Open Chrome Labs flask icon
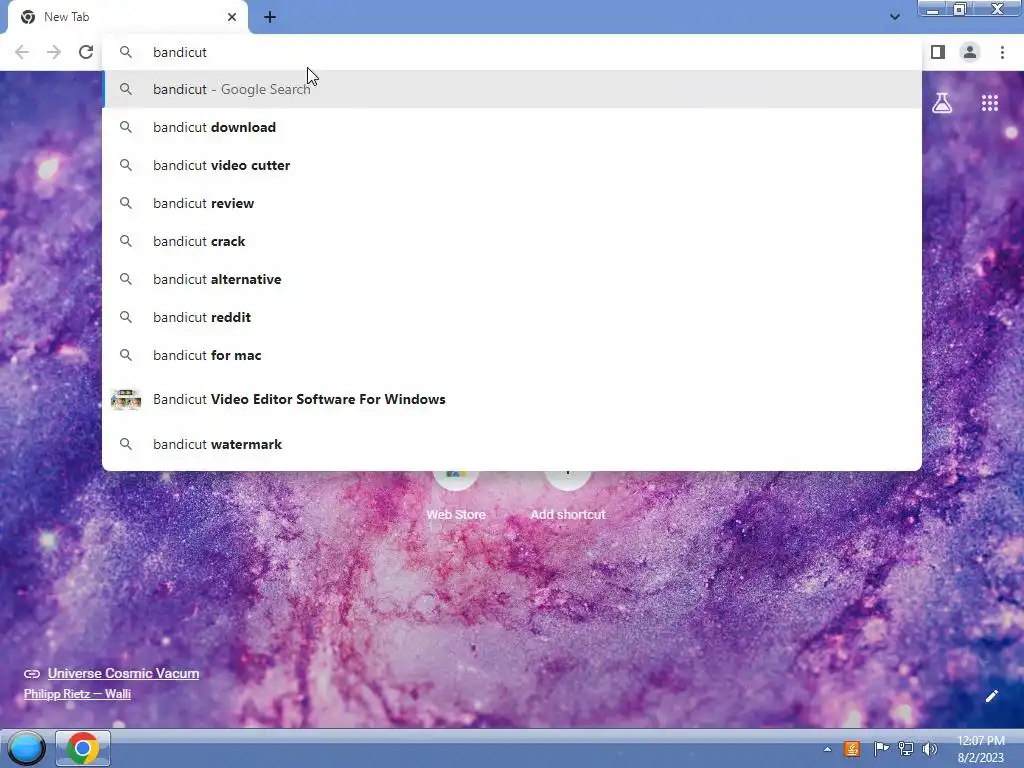This screenshot has width=1024, height=768. pos(942,103)
